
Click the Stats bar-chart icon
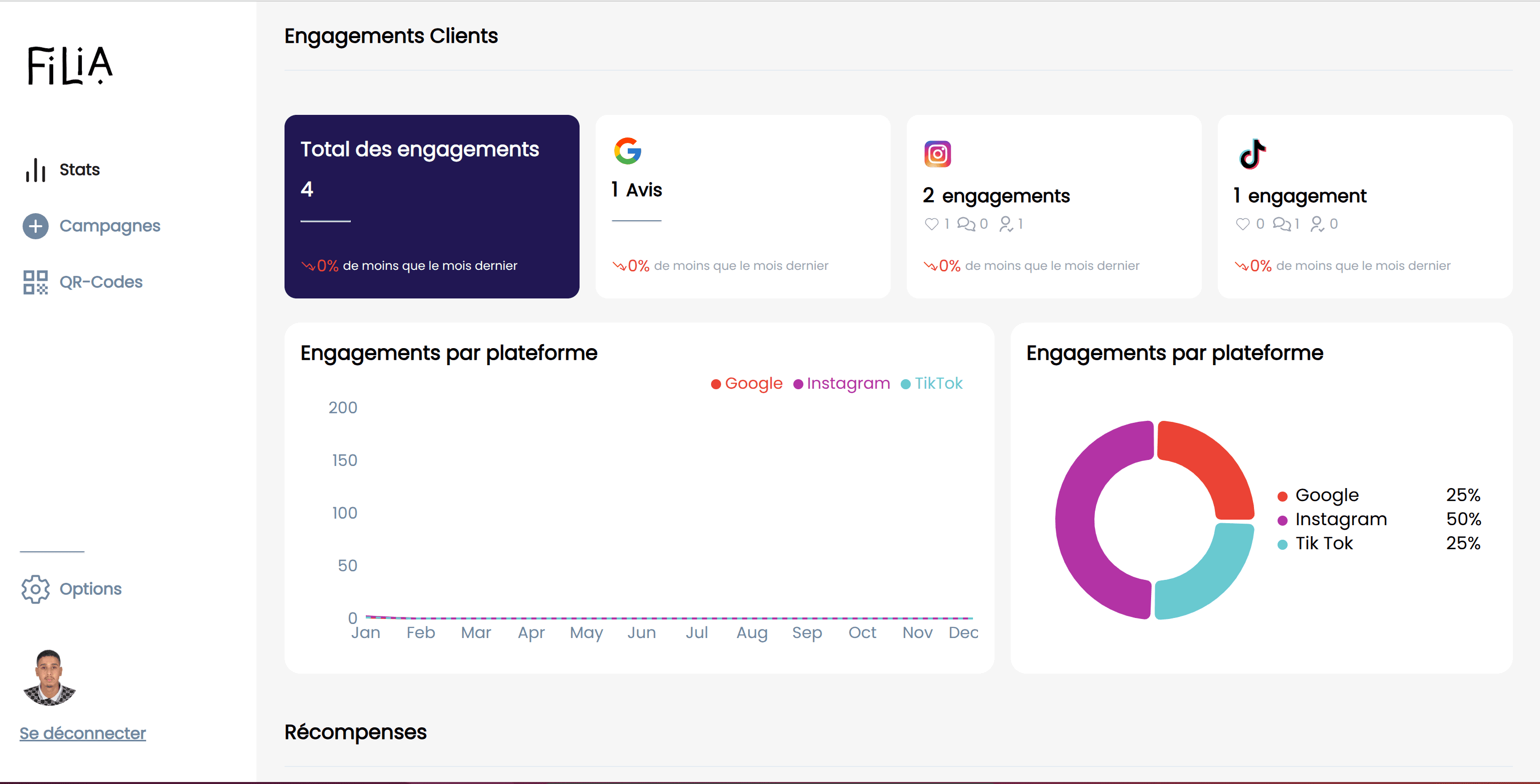tap(36, 170)
